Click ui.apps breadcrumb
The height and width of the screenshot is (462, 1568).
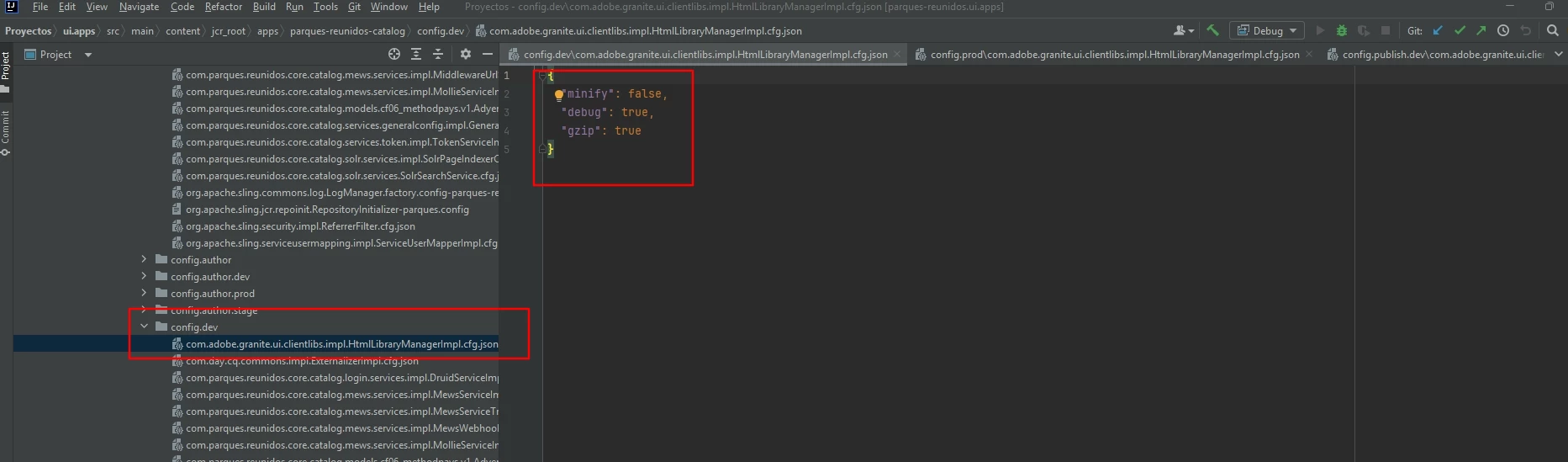[79, 31]
